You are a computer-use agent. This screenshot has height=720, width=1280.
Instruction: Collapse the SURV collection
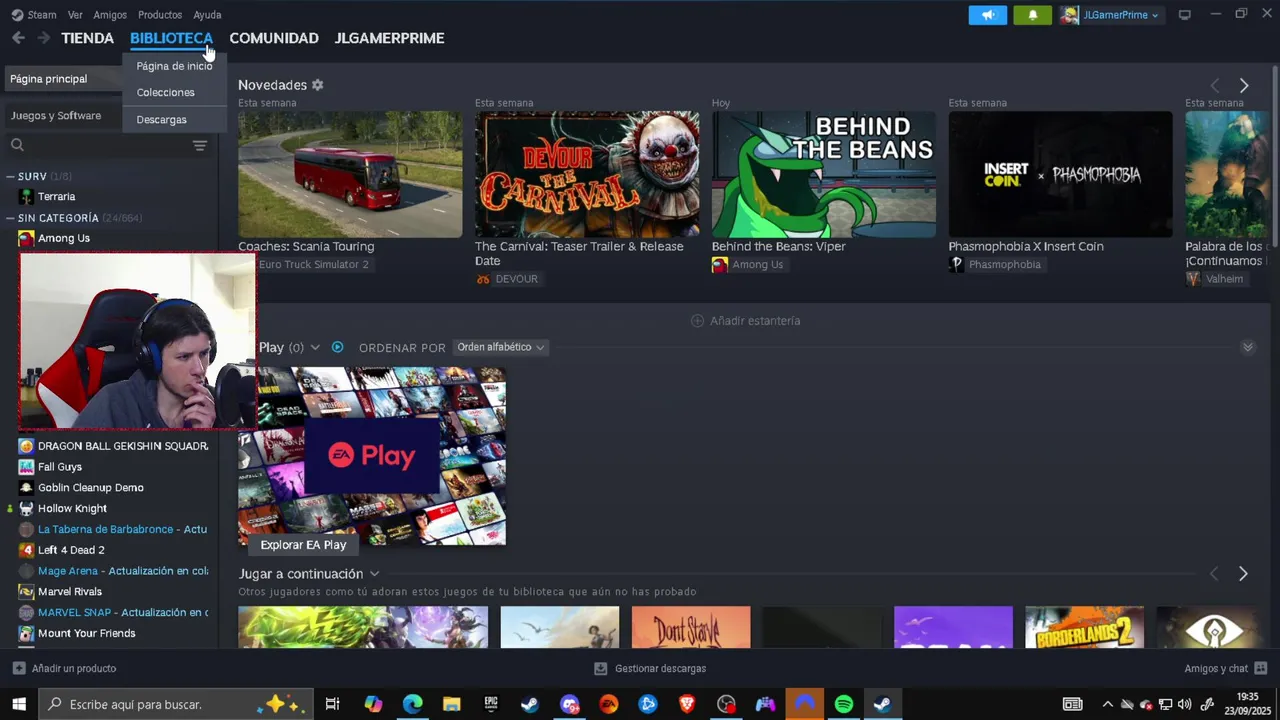[x=10, y=176]
